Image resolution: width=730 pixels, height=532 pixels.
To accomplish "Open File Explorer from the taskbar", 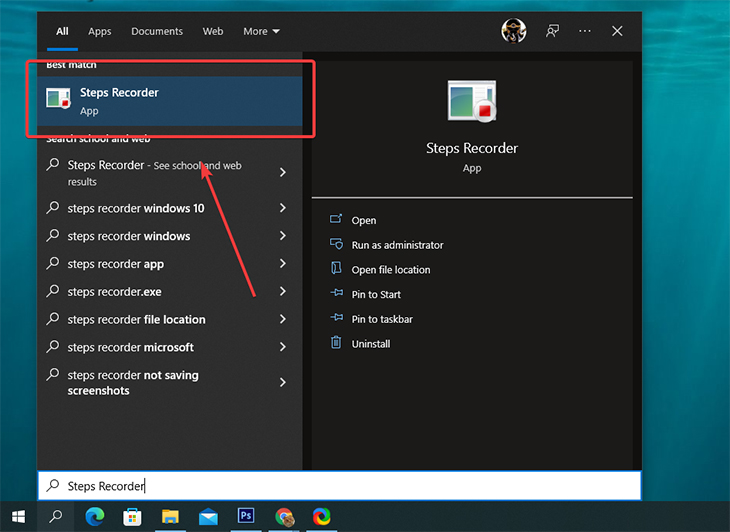I will click(170, 517).
